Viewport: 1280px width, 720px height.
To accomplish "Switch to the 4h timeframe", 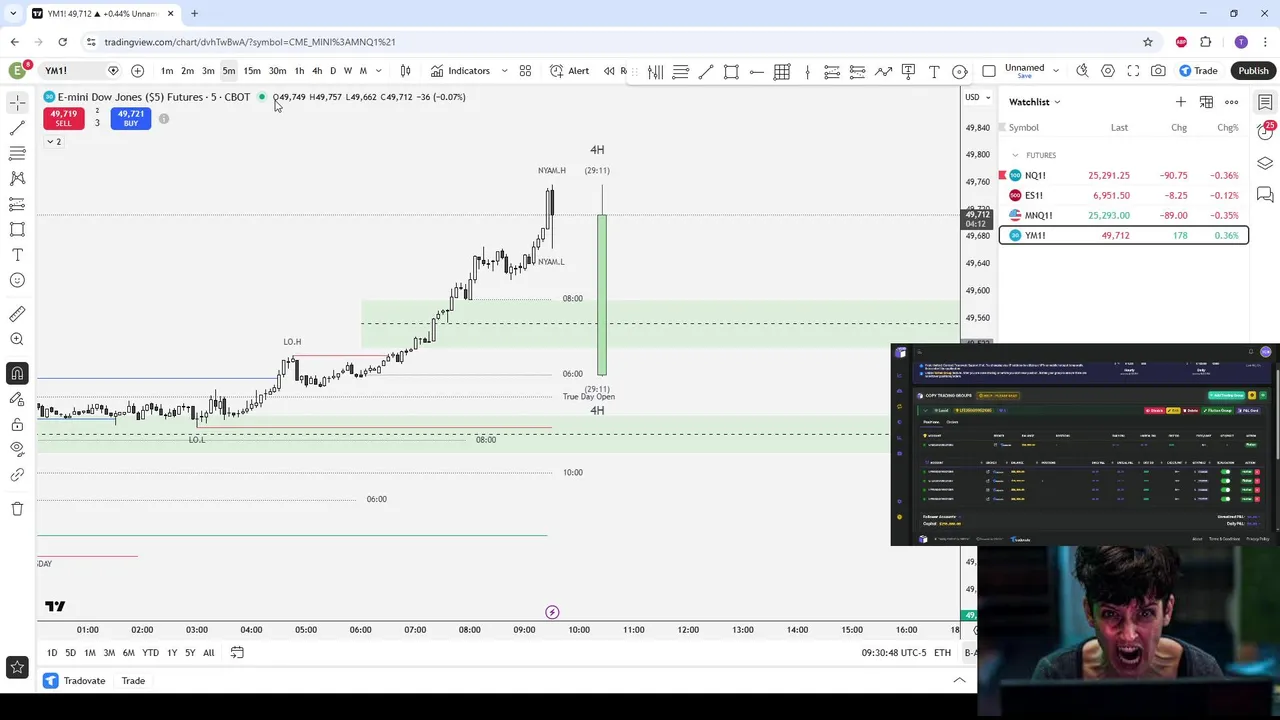I will coord(317,71).
